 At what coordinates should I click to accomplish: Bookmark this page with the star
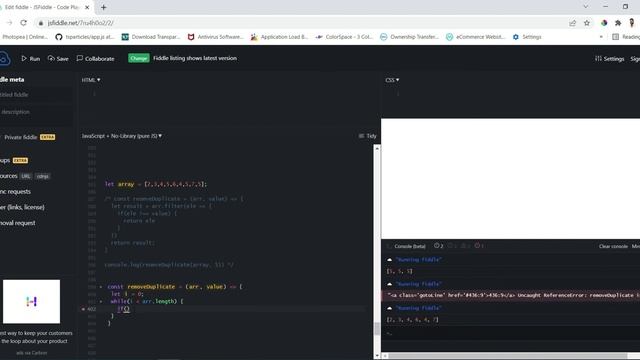(587, 23)
